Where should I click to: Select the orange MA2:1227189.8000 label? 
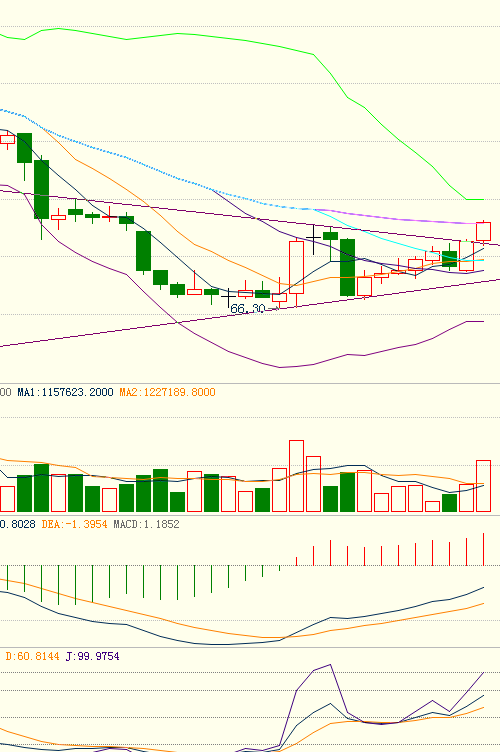(167, 392)
